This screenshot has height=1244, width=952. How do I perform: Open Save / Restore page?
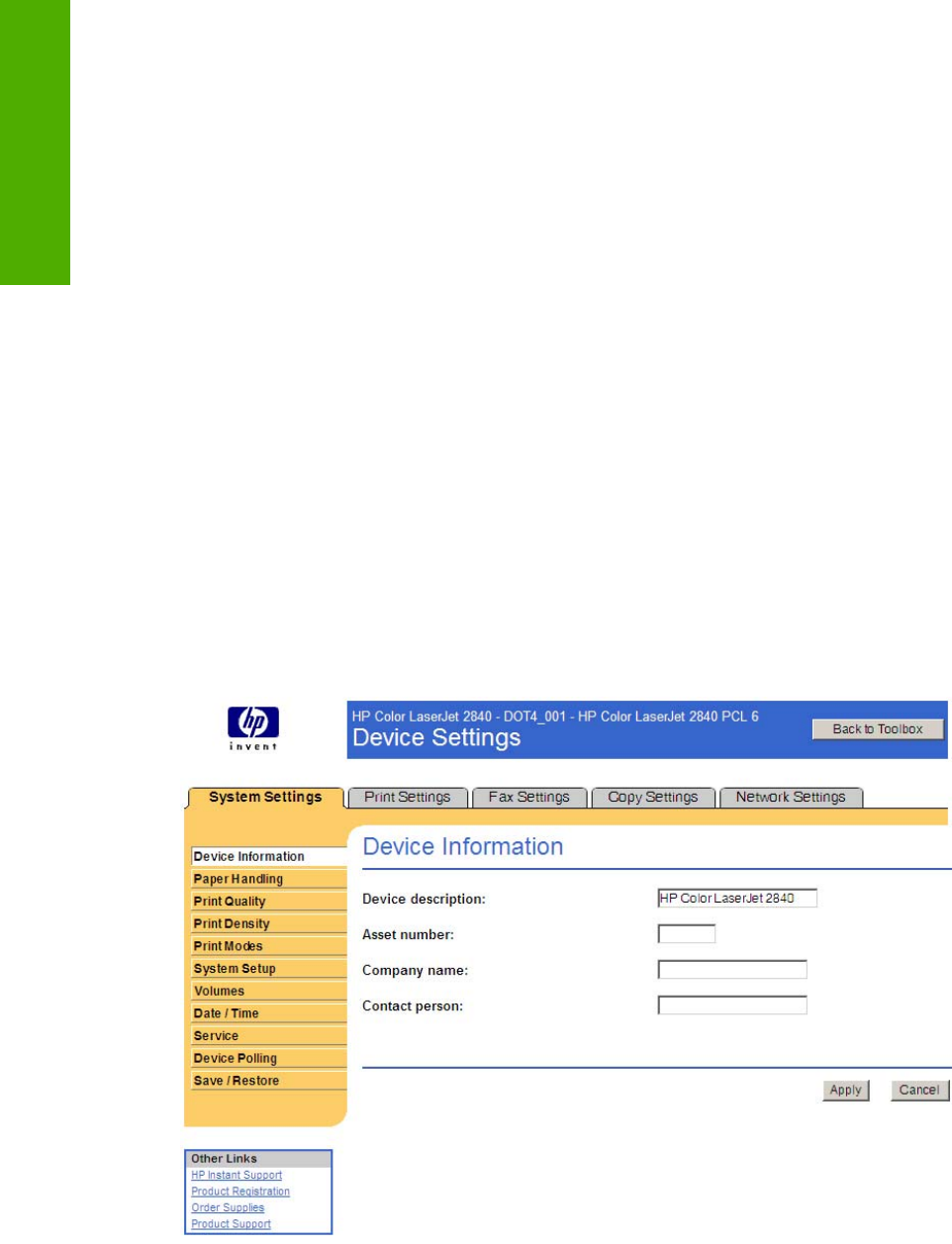(268, 1081)
